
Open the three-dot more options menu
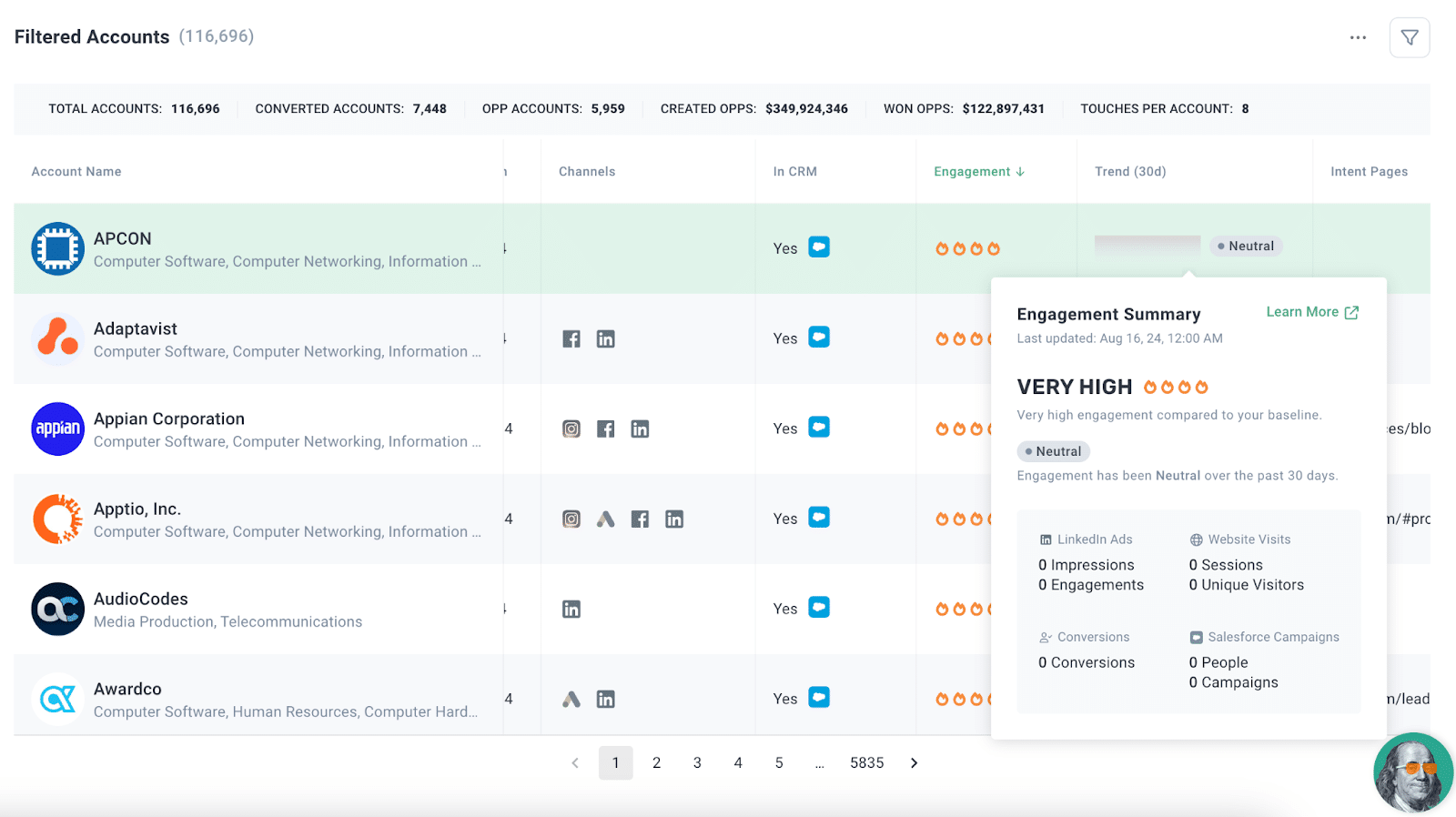tap(1358, 37)
